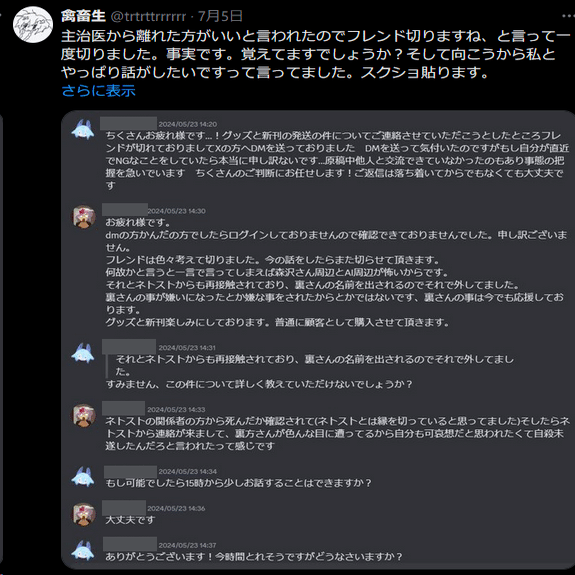Click blue creature avatar at 14:31 message
The height and width of the screenshot is (575, 575).
pyautogui.click(x=83, y=353)
